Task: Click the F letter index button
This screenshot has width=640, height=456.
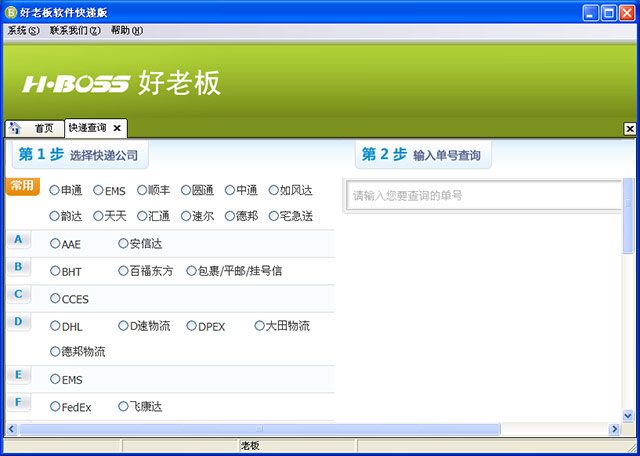Action: coord(19,403)
